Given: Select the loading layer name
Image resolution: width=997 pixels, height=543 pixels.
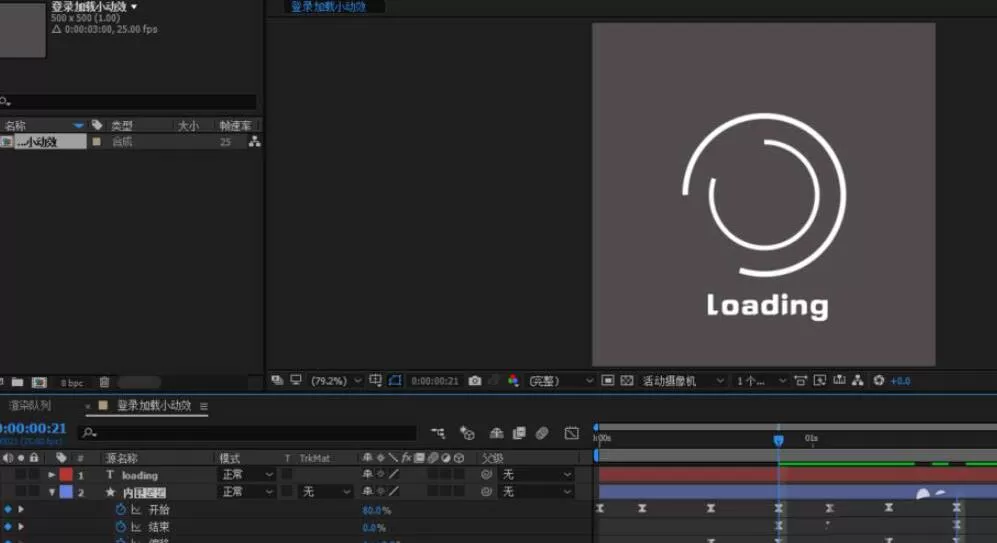Looking at the screenshot, I should 139,476.
